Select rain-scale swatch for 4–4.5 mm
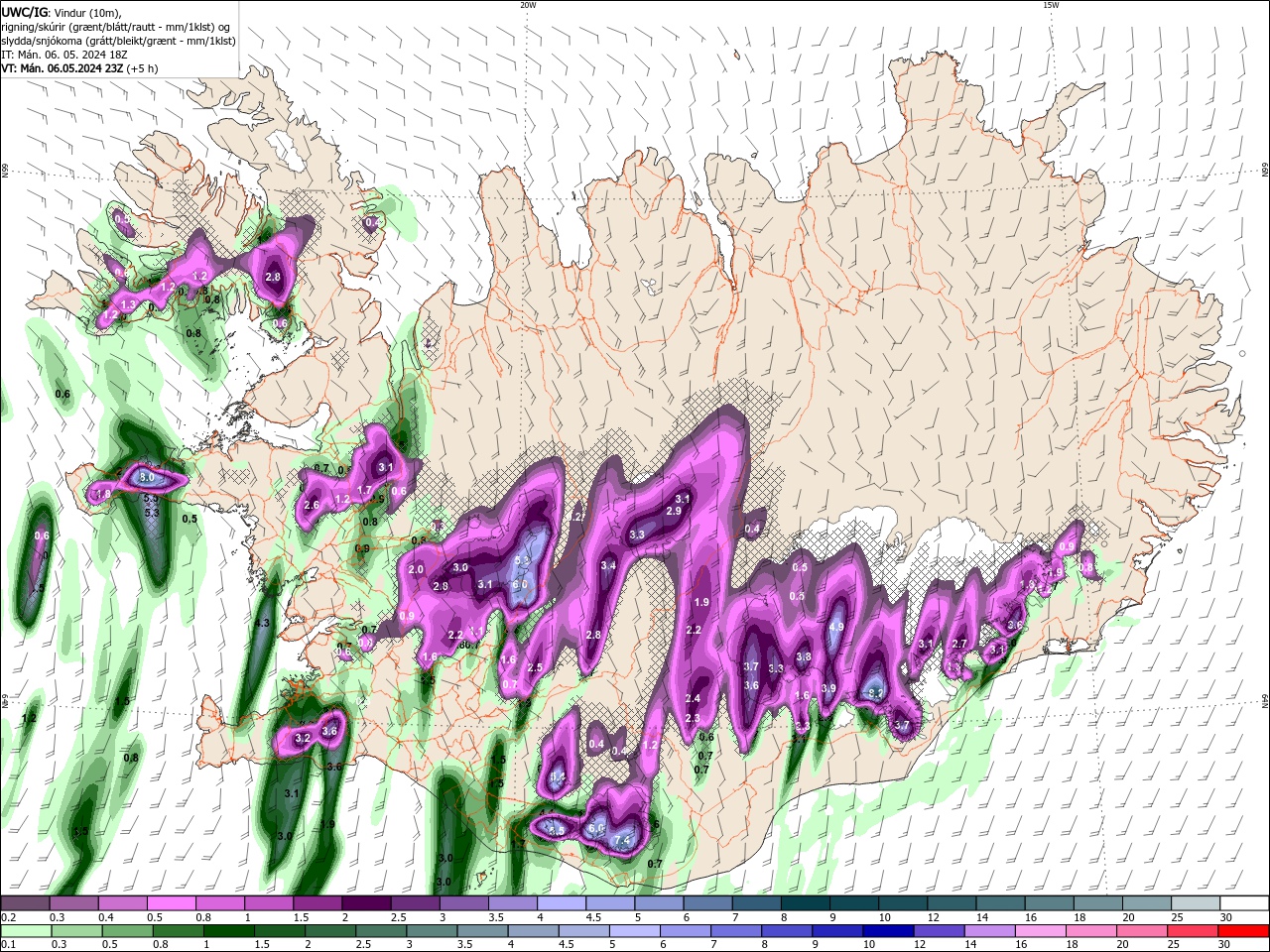This screenshot has height=952, width=1270. click(x=533, y=930)
